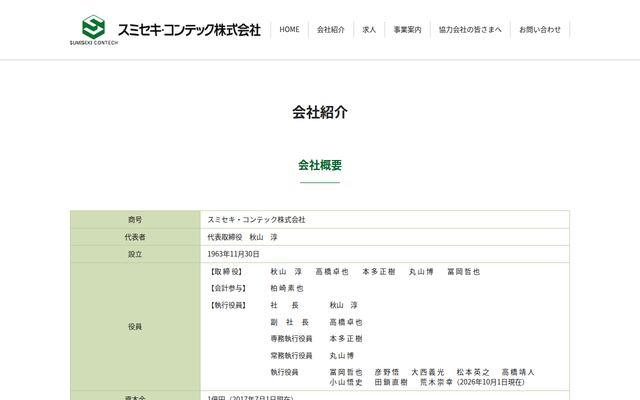Open the 協力会社の皆さまへ navigation item
Image resolution: width=640 pixels, height=400 pixels.
click(x=470, y=30)
